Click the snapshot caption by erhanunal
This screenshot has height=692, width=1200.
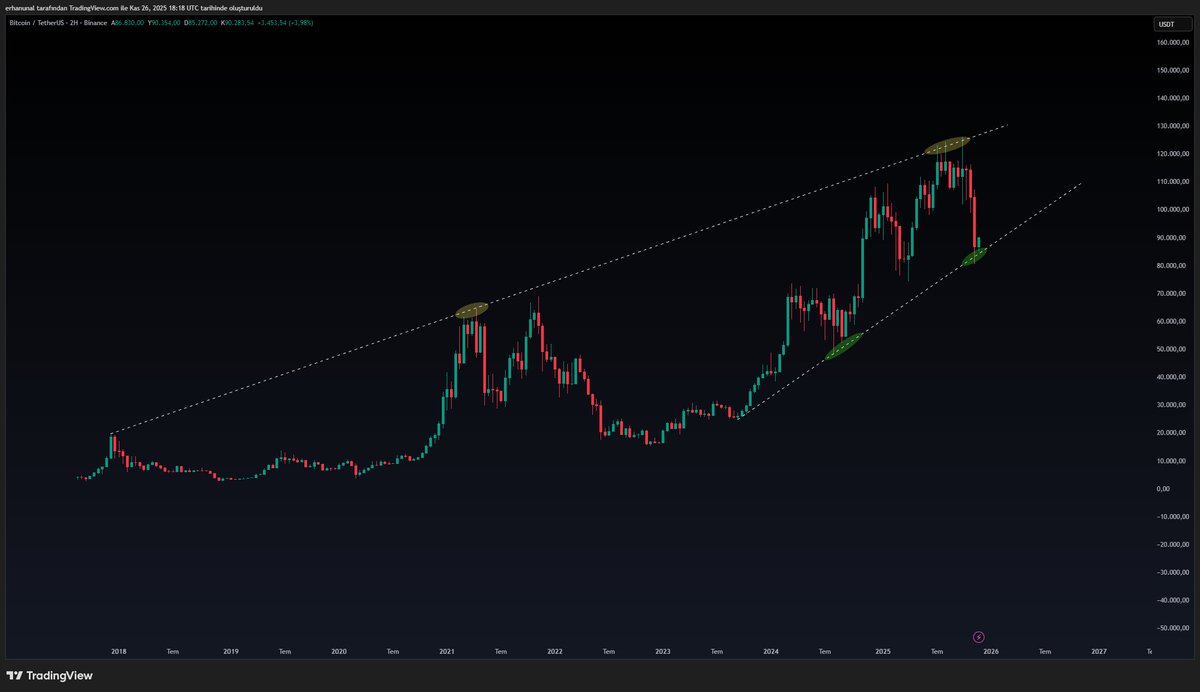tap(134, 7)
